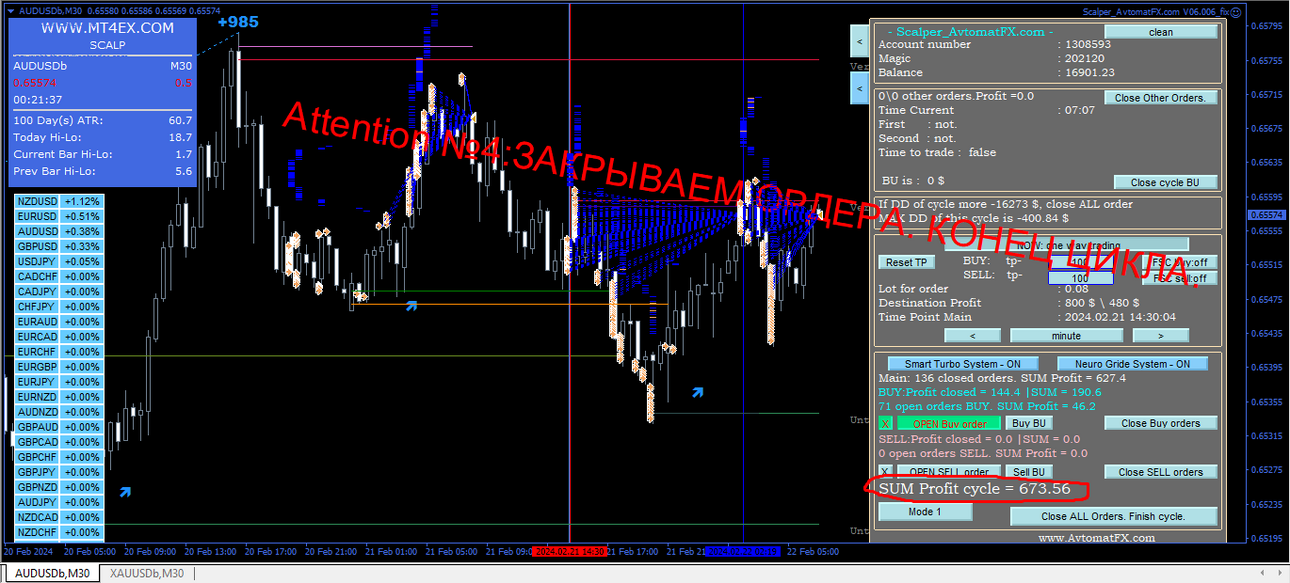The width and height of the screenshot is (1290, 583).
Task: Collapse panel with lower < arrow button
Action: click(860, 88)
